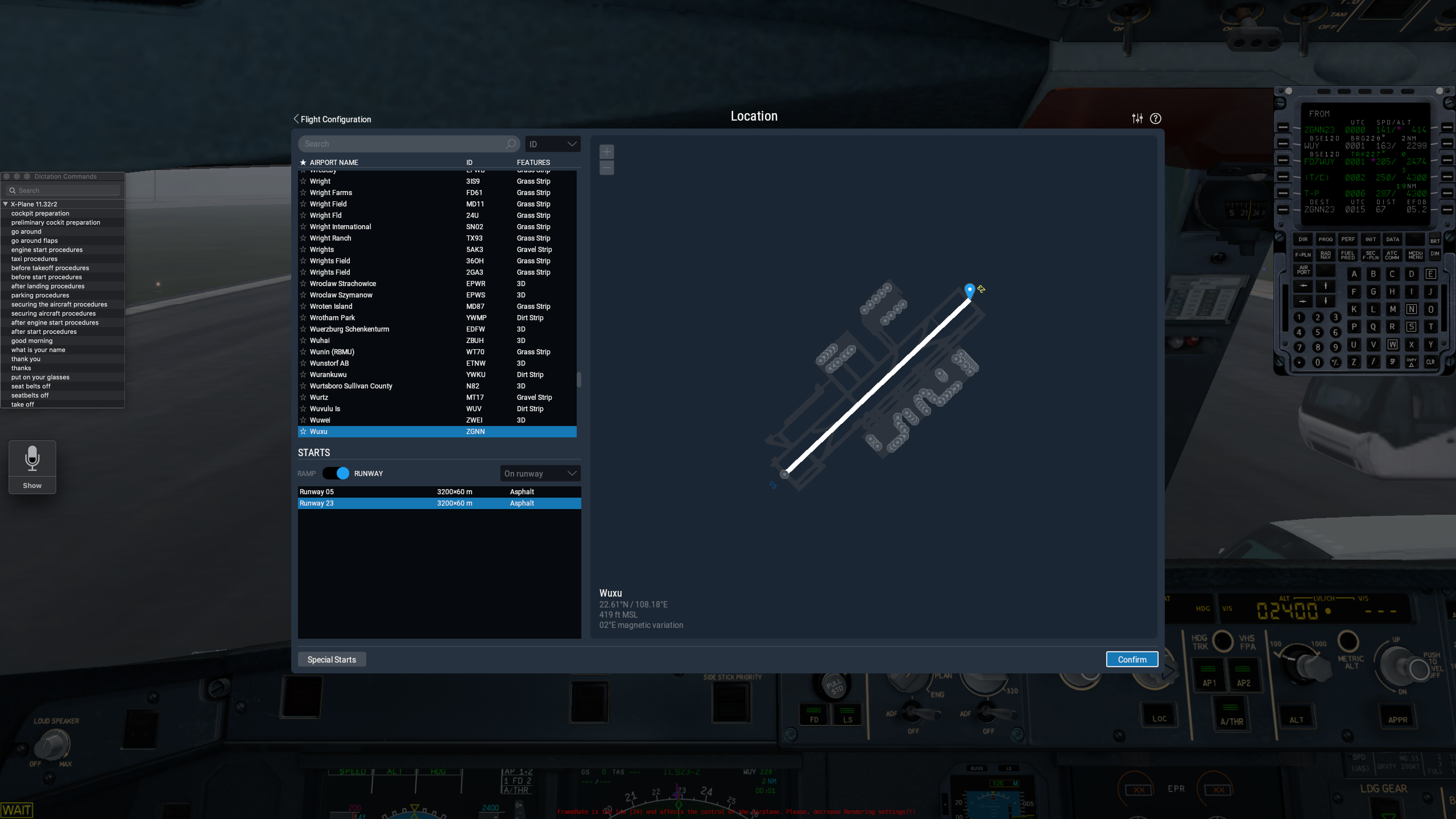Favorite the Wuwei airport star
Screen dimensions: 1456x819
point(303,420)
